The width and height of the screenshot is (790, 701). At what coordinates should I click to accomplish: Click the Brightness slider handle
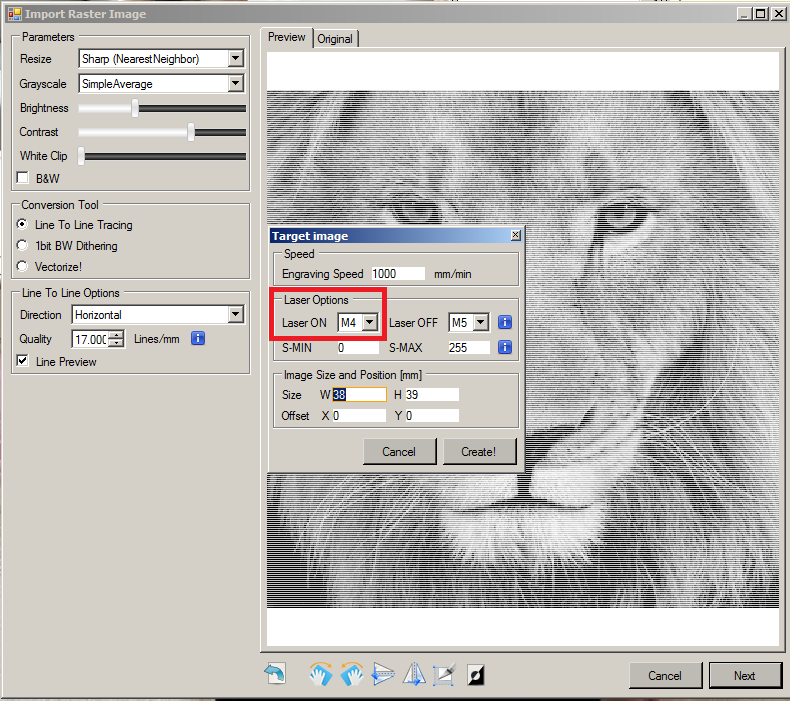(x=135, y=108)
